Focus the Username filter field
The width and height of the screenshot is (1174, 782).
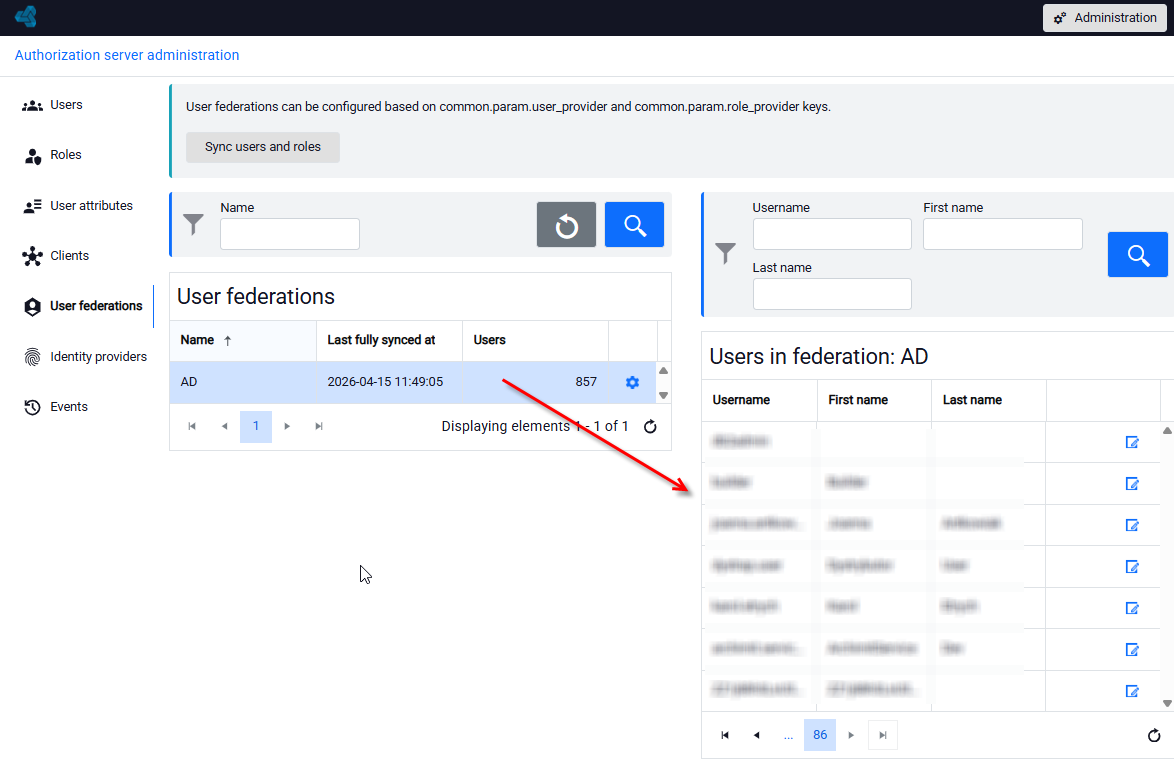coord(832,234)
